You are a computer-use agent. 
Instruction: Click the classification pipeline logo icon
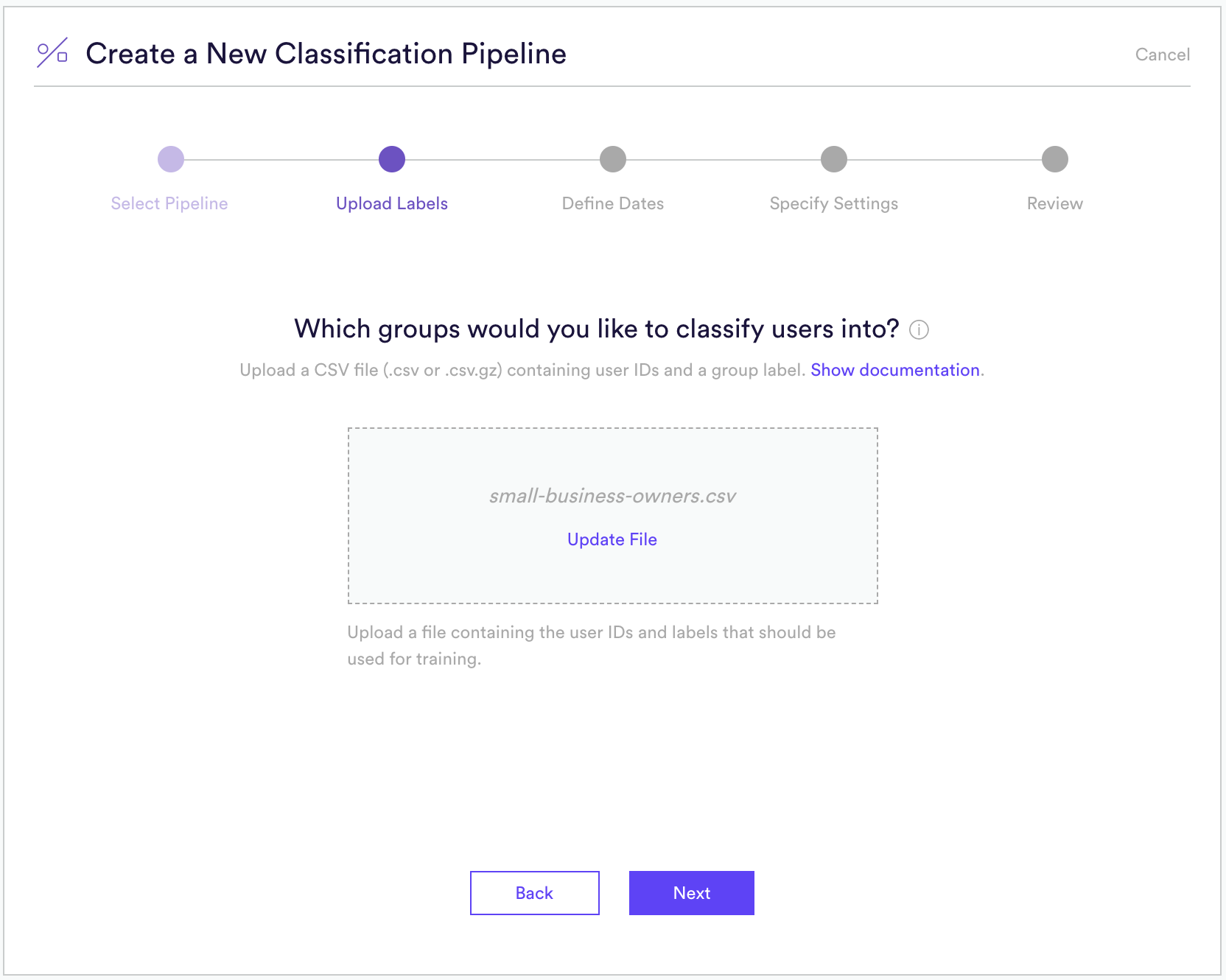pyautogui.click(x=52, y=53)
